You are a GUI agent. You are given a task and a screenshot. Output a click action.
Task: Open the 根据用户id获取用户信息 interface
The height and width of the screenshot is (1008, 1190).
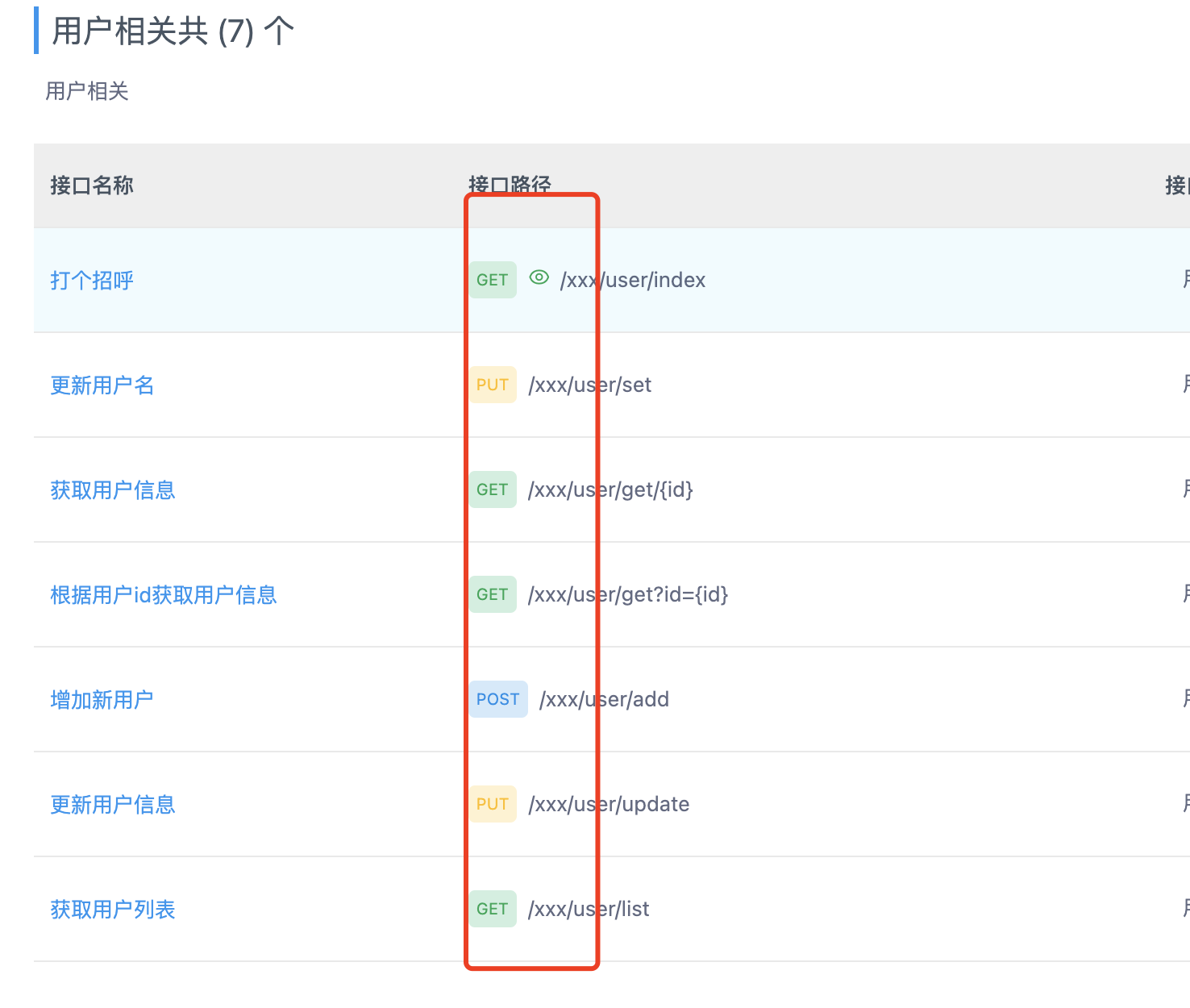click(163, 595)
